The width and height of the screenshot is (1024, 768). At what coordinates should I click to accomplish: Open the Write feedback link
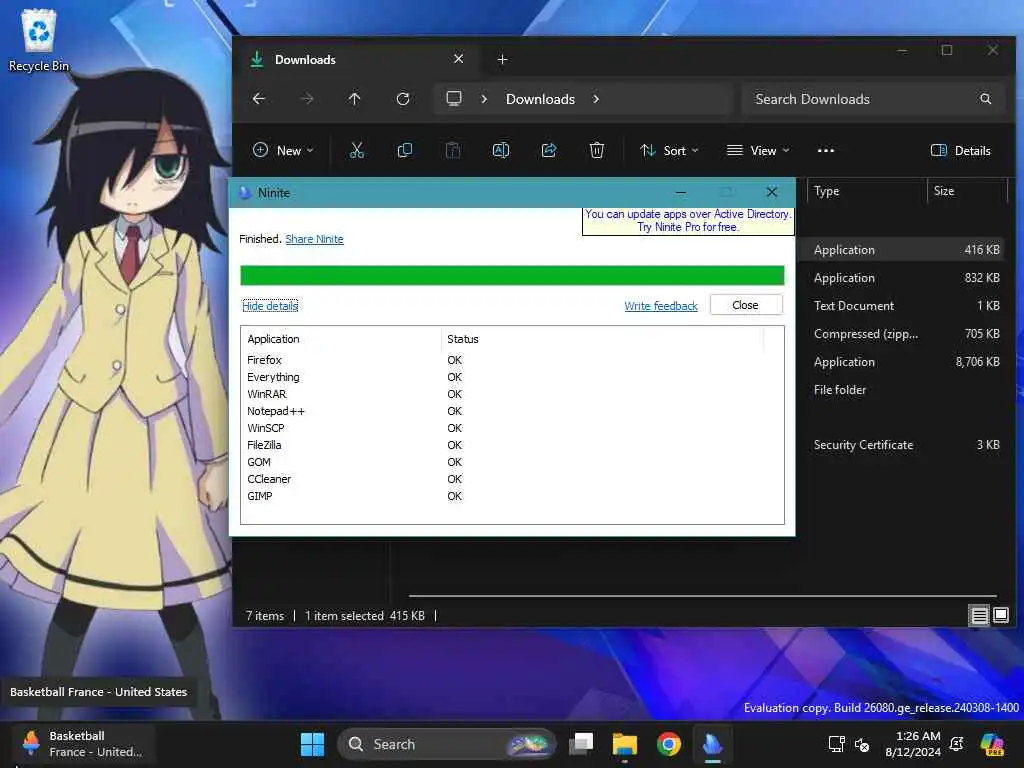tap(661, 306)
